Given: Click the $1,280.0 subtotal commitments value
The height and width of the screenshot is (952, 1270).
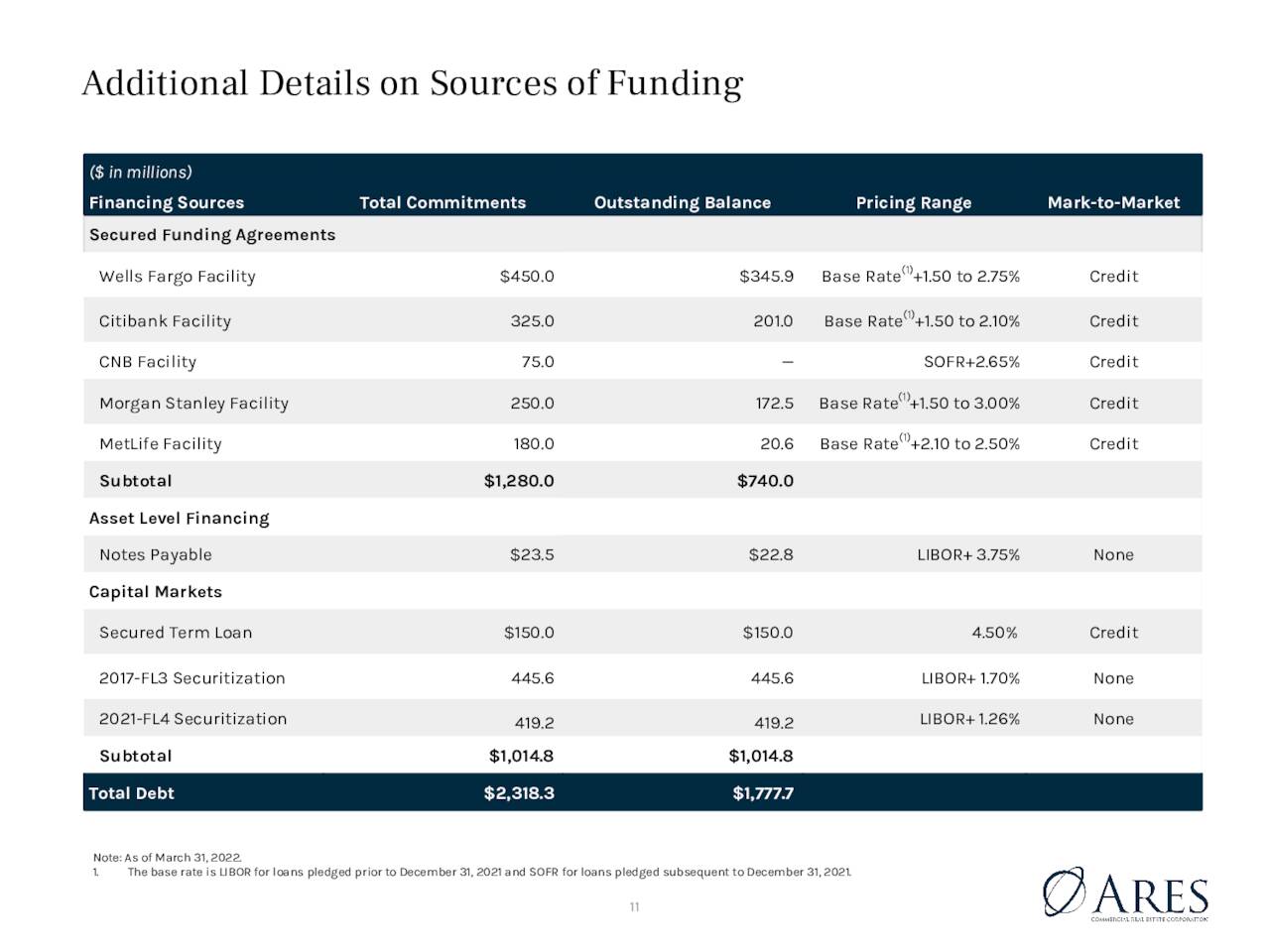Looking at the screenshot, I should [519, 481].
